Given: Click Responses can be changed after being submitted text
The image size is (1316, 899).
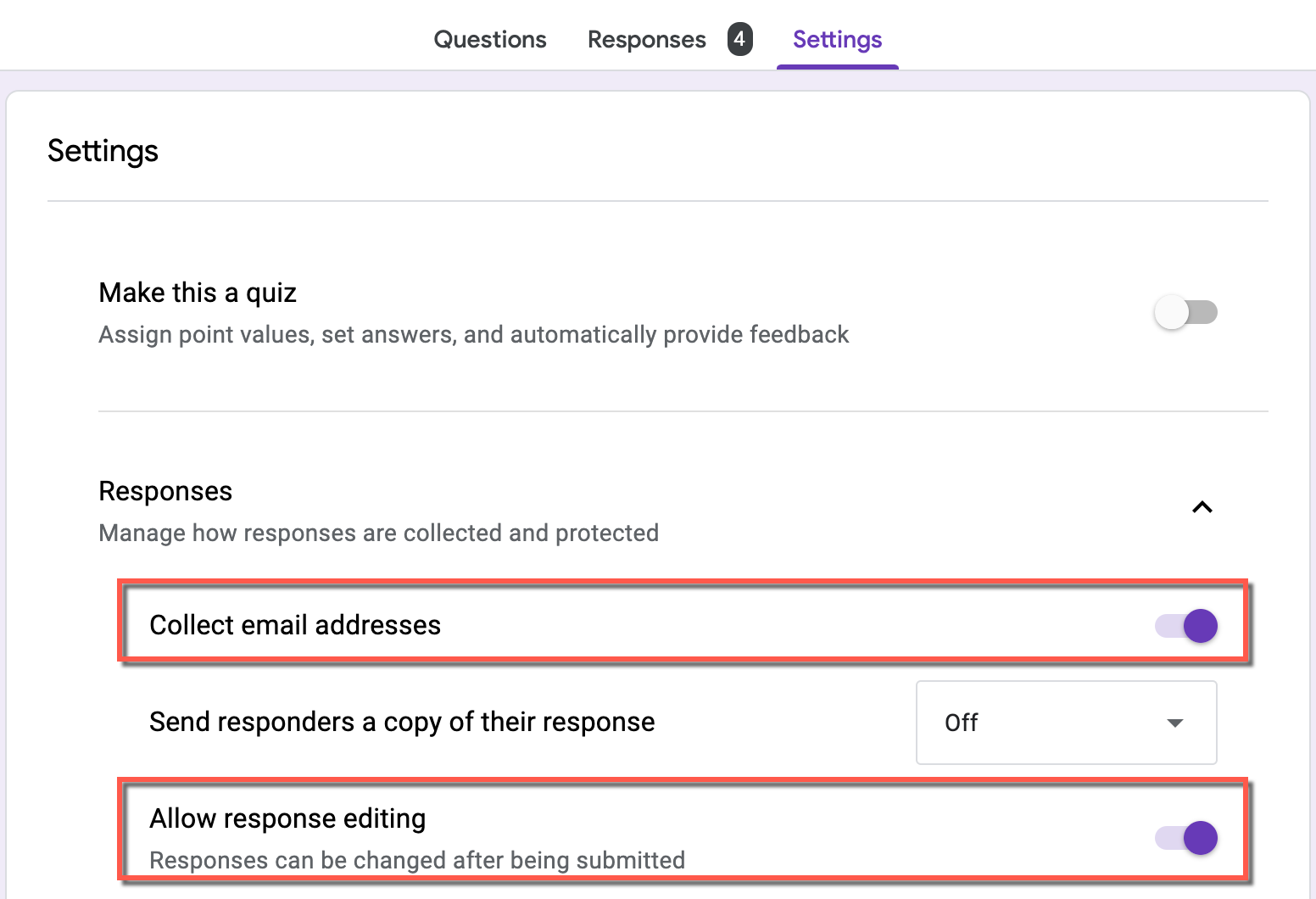Looking at the screenshot, I should 417,860.
